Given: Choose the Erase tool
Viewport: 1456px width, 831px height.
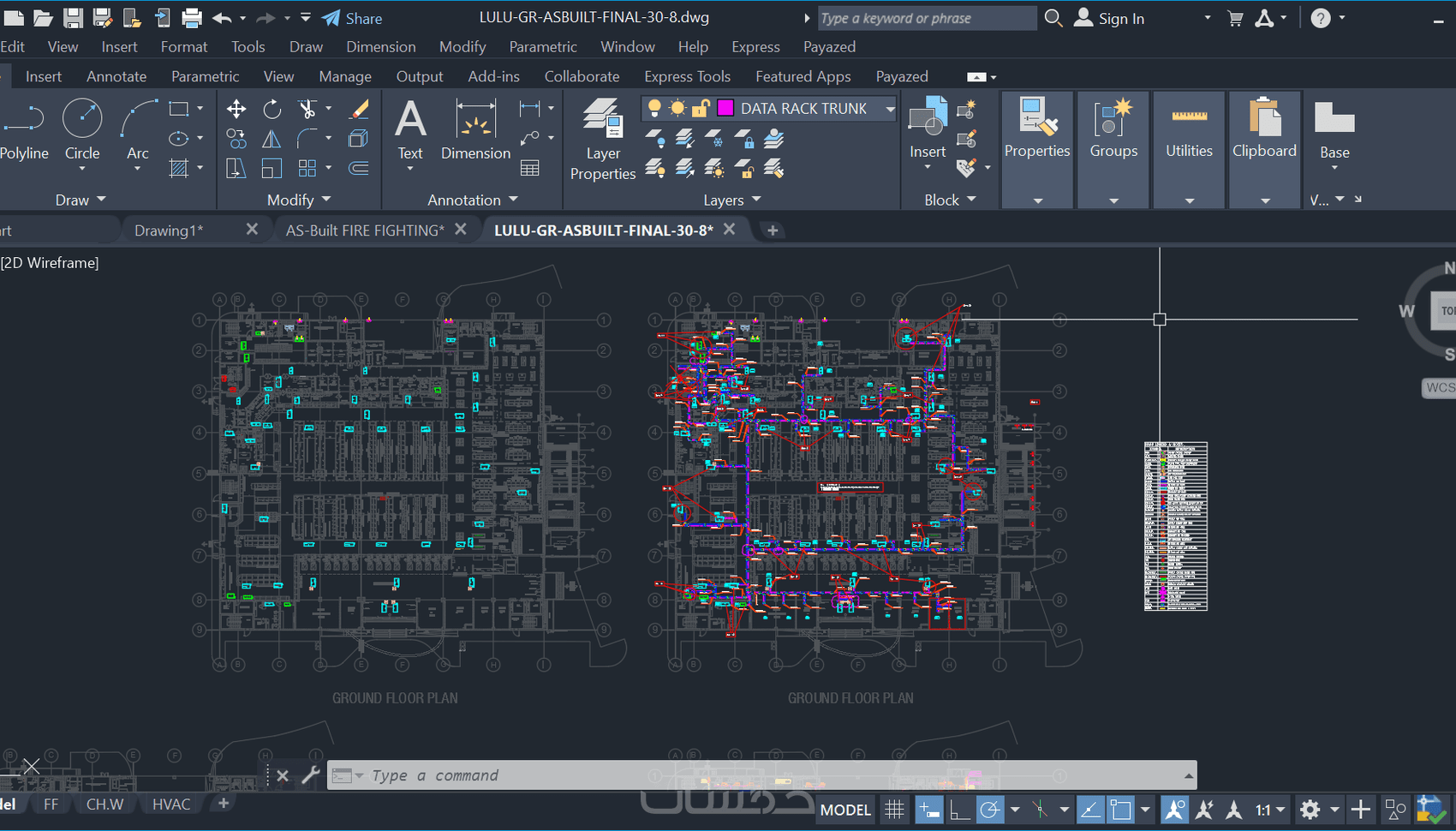Looking at the screenshot, I should click(359, 109).
